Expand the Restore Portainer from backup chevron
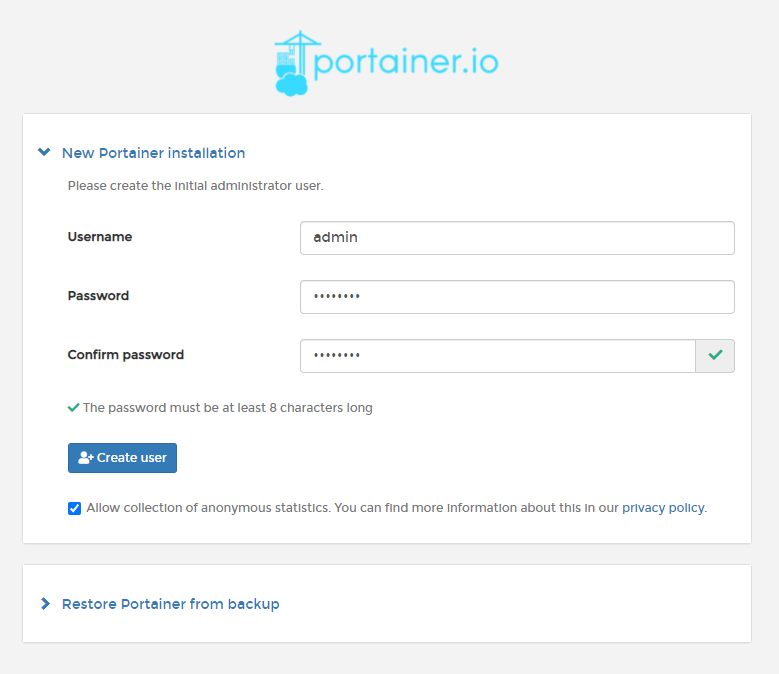Screen dimensions: 779x674 pos(45,603)
